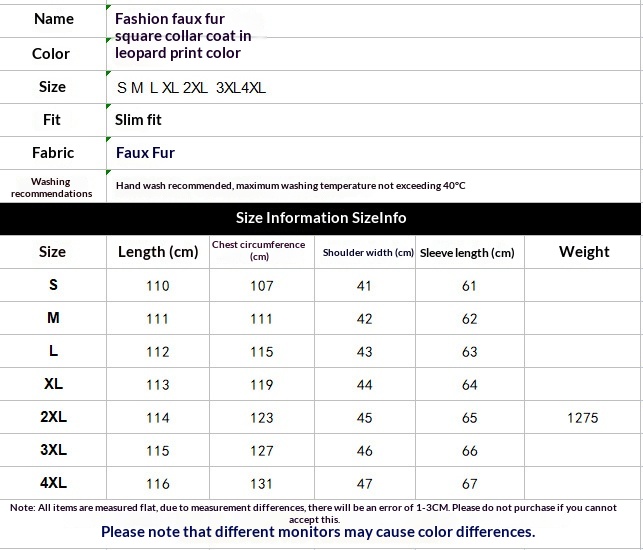The image size is (643, 550).
Task: Select the 'Shoulder width (cm)' column header
Action: (x=367, y=253)
